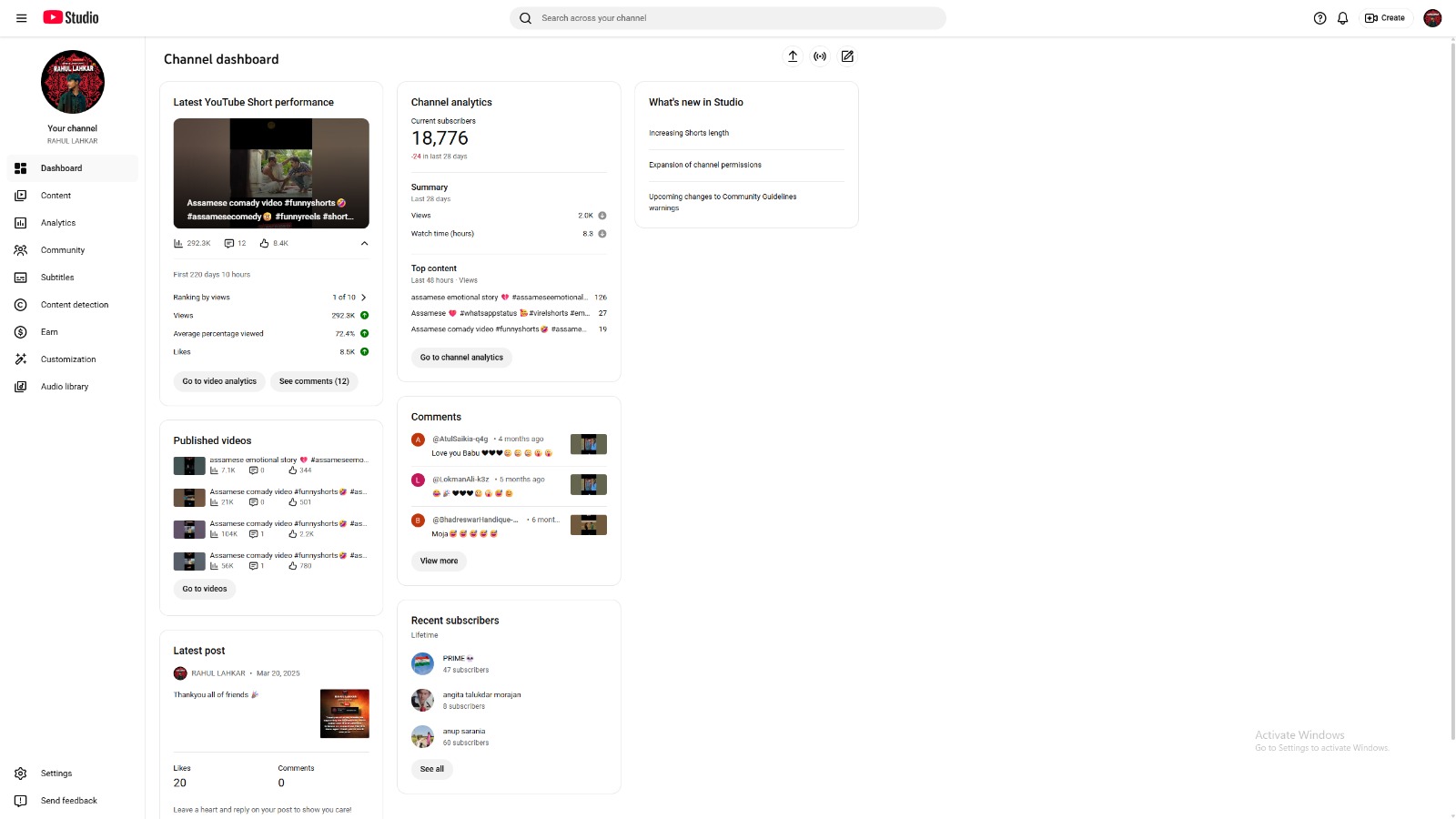Click the Create button
The height and width of the screenshot is (819, 1456).
(x=1385, y=17)
